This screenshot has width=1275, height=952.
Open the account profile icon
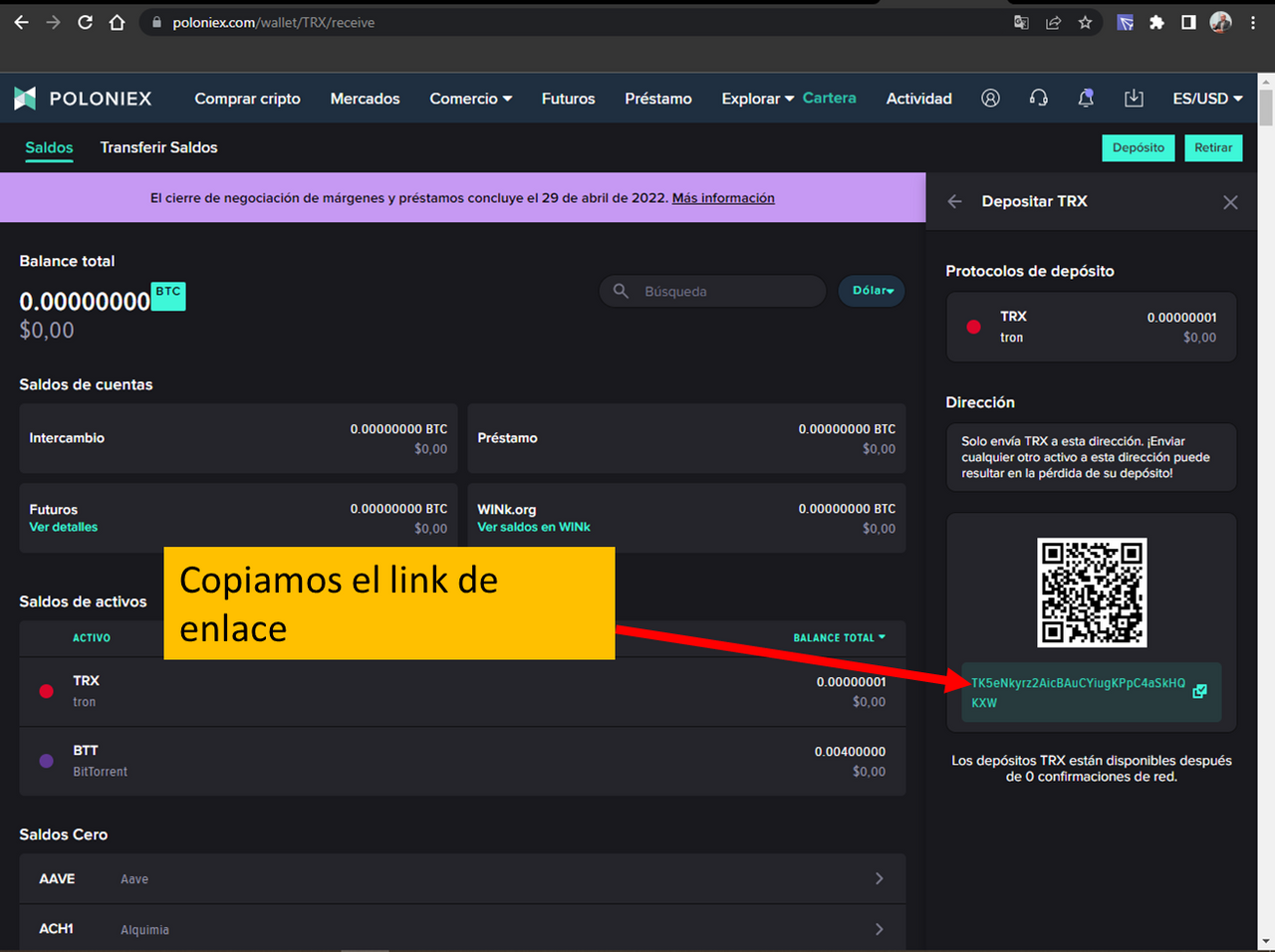[x=990, y=98]
